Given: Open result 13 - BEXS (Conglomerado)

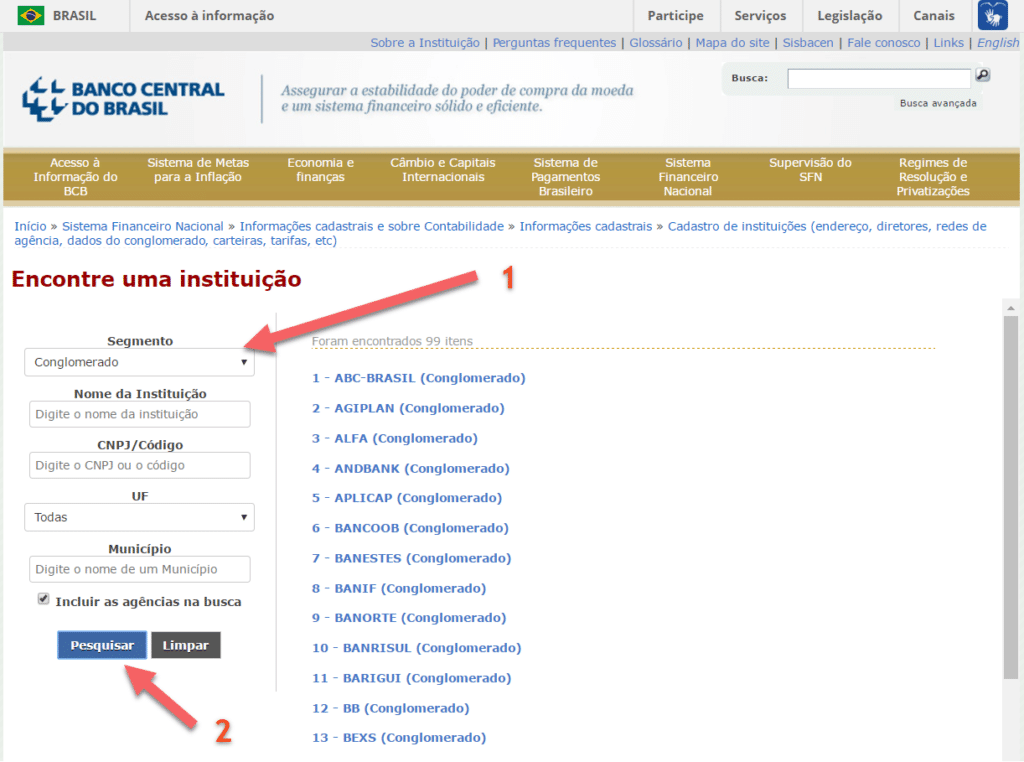Looking at the screenshot, I should (399, 737).
